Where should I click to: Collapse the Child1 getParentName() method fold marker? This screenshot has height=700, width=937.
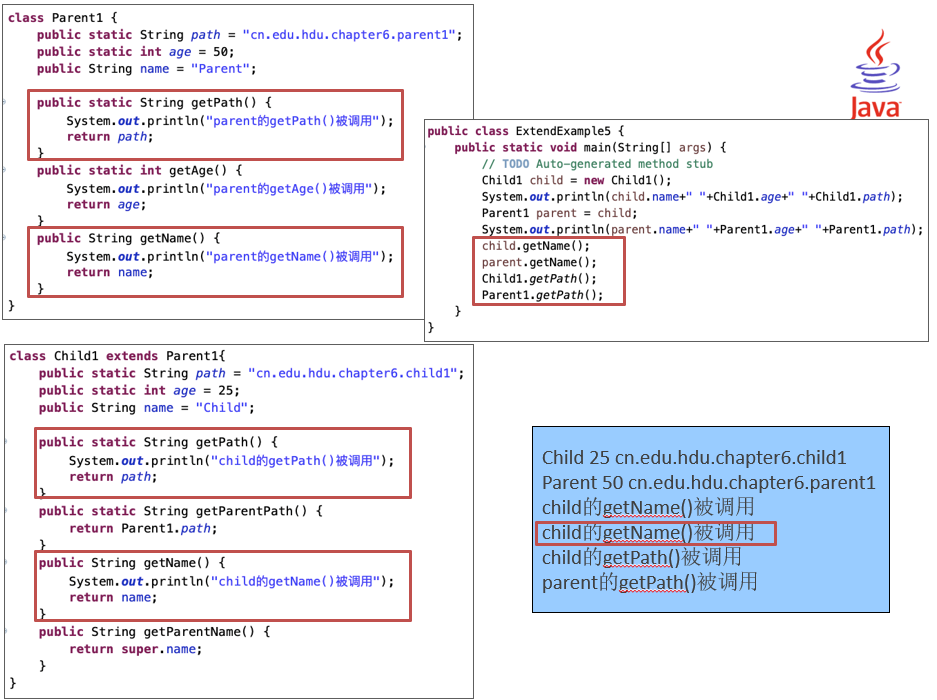(6, 632)
